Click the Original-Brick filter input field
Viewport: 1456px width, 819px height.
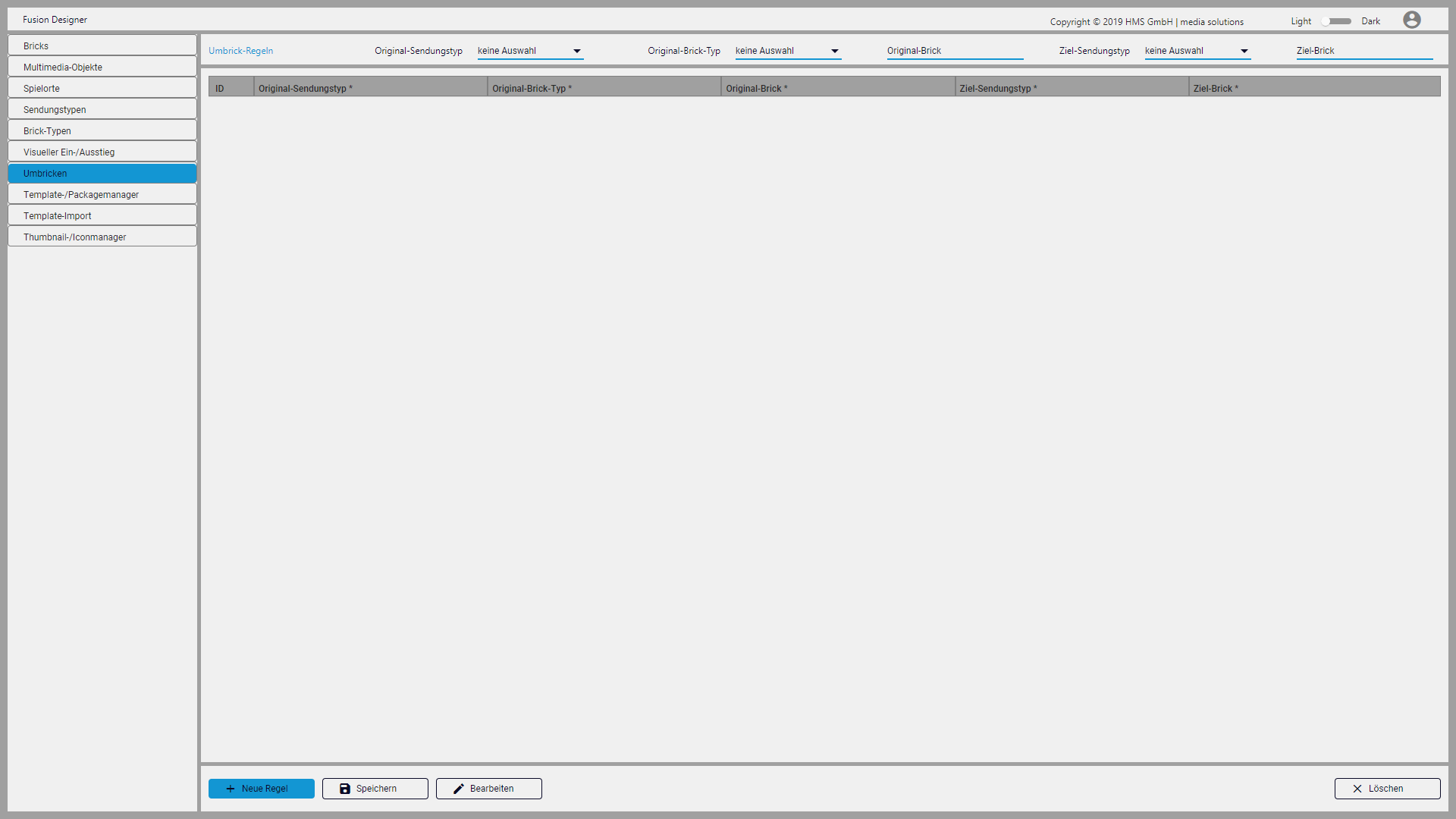(x=955, y=51)
